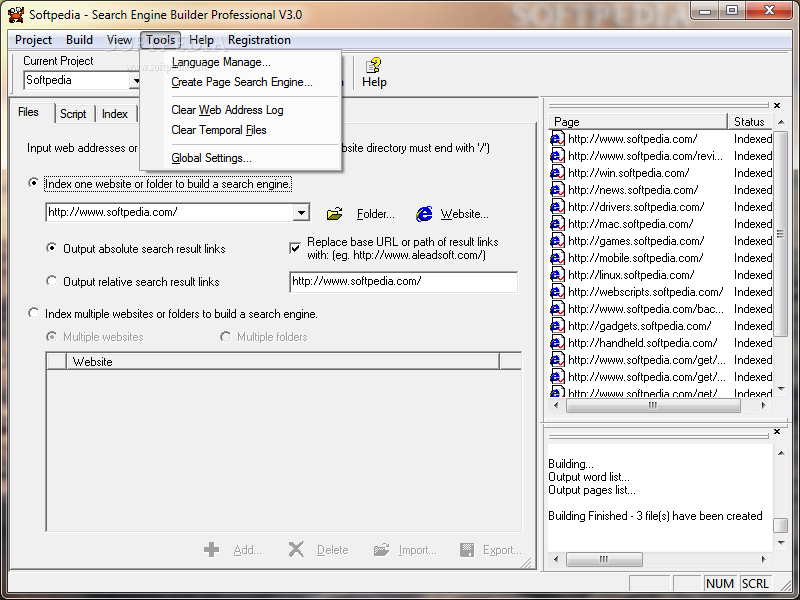Click the replace base URL input field
This screenshot has width=800, height=600.
point(404,282)
